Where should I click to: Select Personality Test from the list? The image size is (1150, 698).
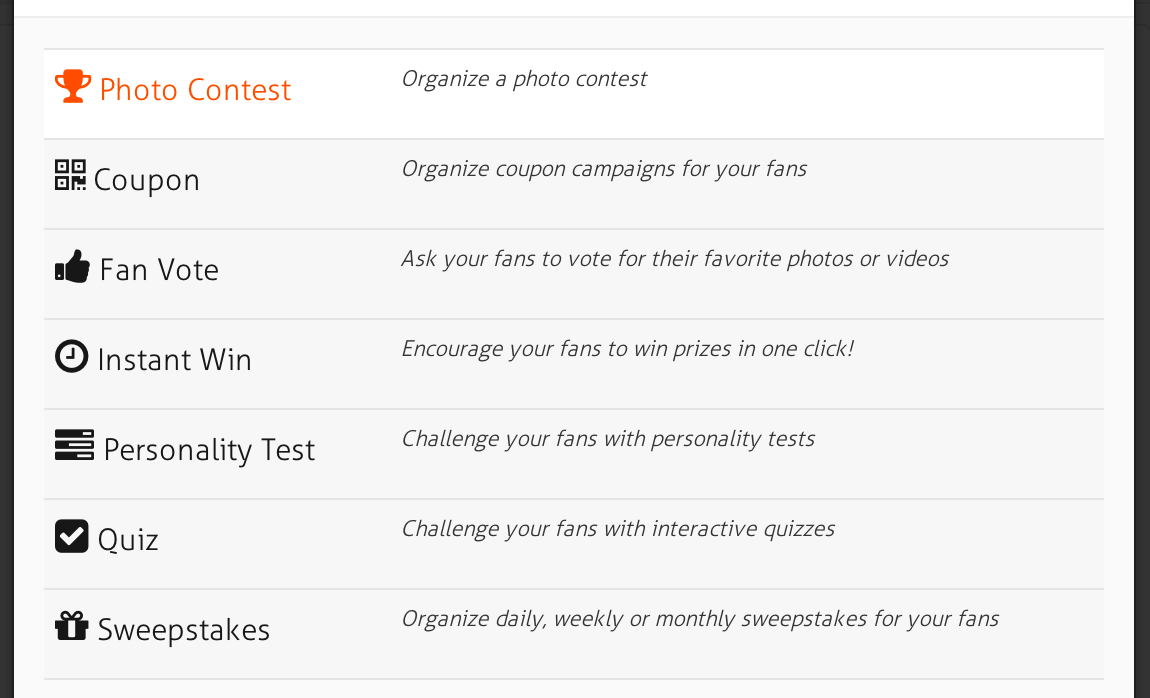click(x=209, y=449)
